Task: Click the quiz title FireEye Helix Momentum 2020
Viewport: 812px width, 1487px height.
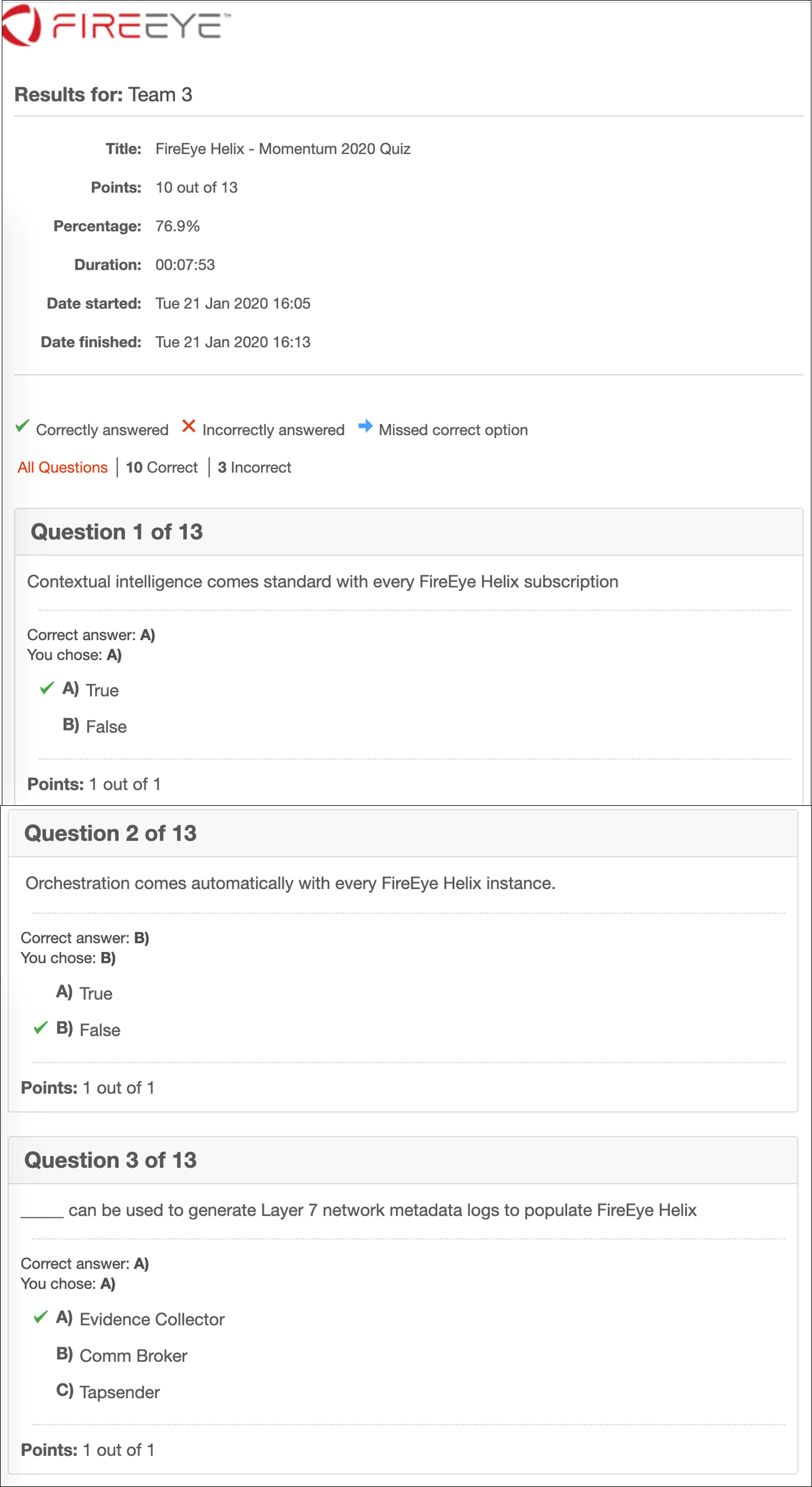Action: pyautogui.click(x=283, y=149)
